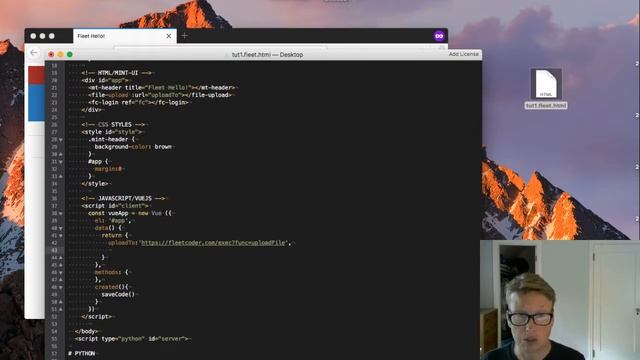This screenshot has width=640, height=360.
Task: Click background-color: brown line
Action: coord(133,147)
